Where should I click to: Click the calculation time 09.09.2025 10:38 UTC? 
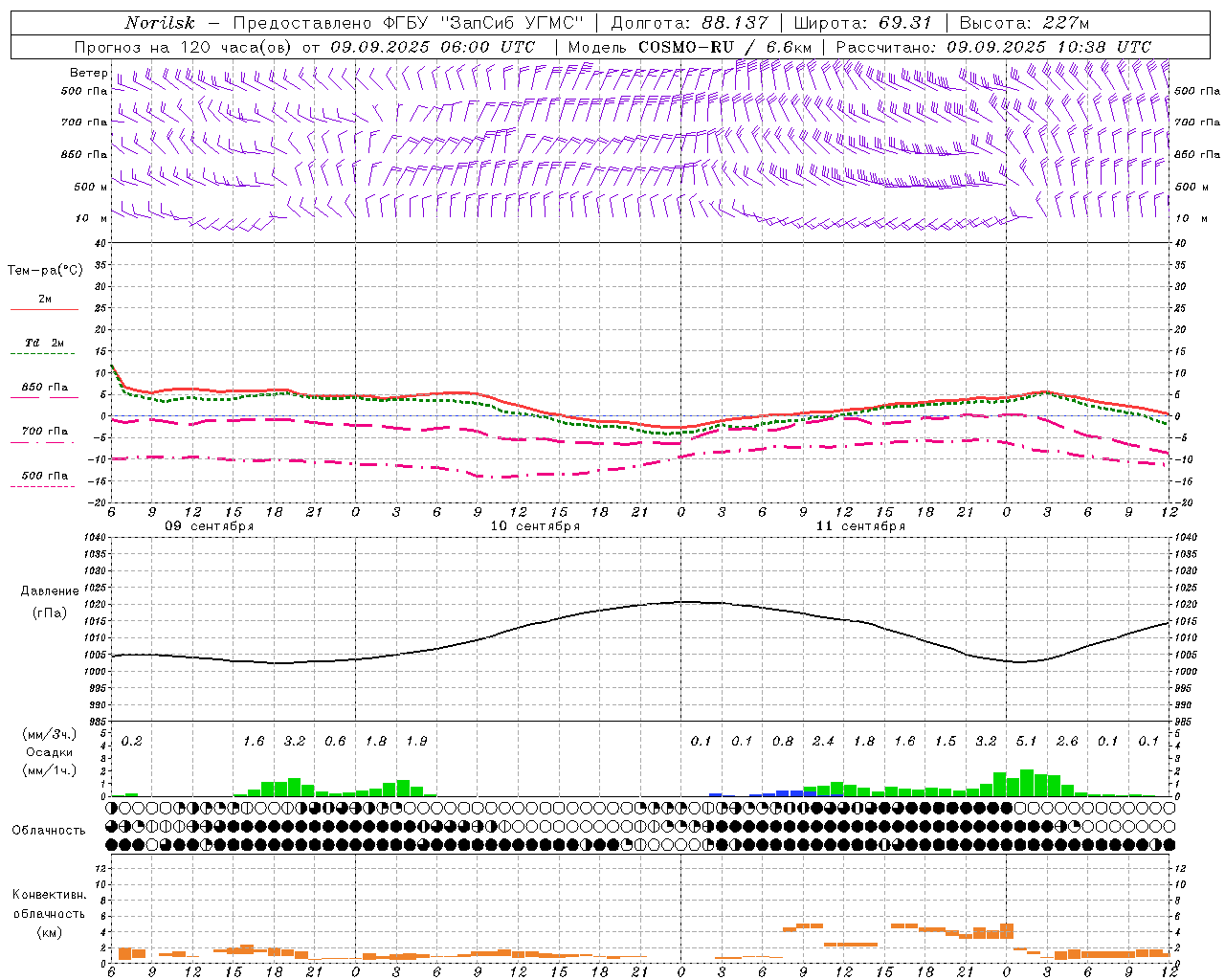1049,47
